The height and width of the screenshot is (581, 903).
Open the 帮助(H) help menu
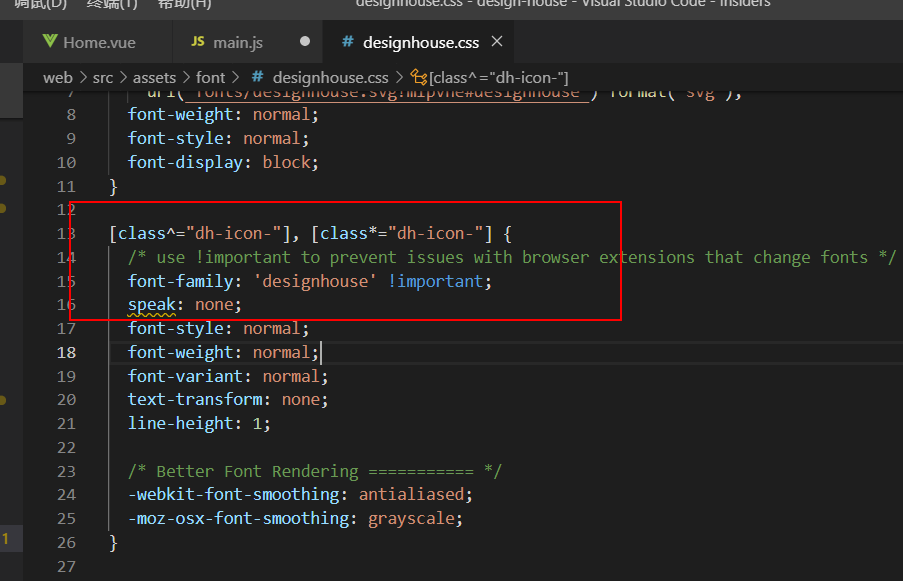coord(184,4)
